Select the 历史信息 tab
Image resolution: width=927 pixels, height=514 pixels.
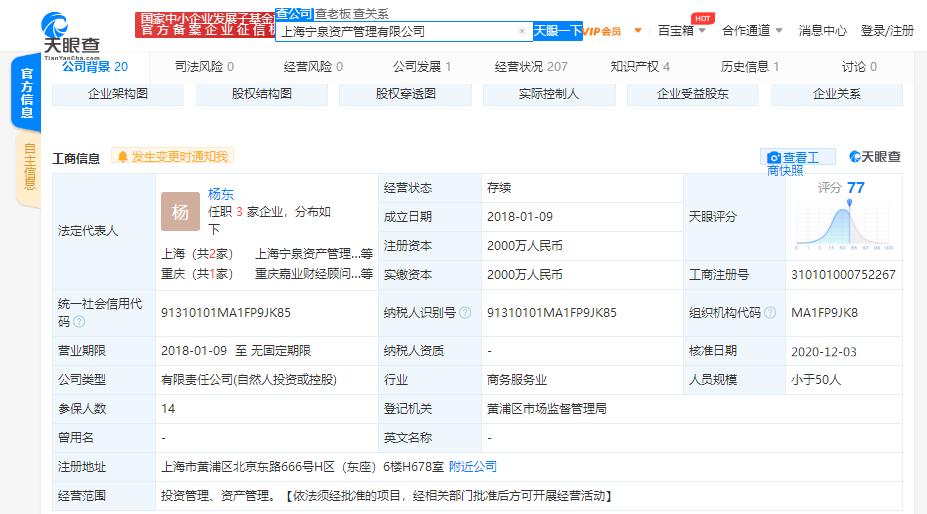tap(750, 67)
